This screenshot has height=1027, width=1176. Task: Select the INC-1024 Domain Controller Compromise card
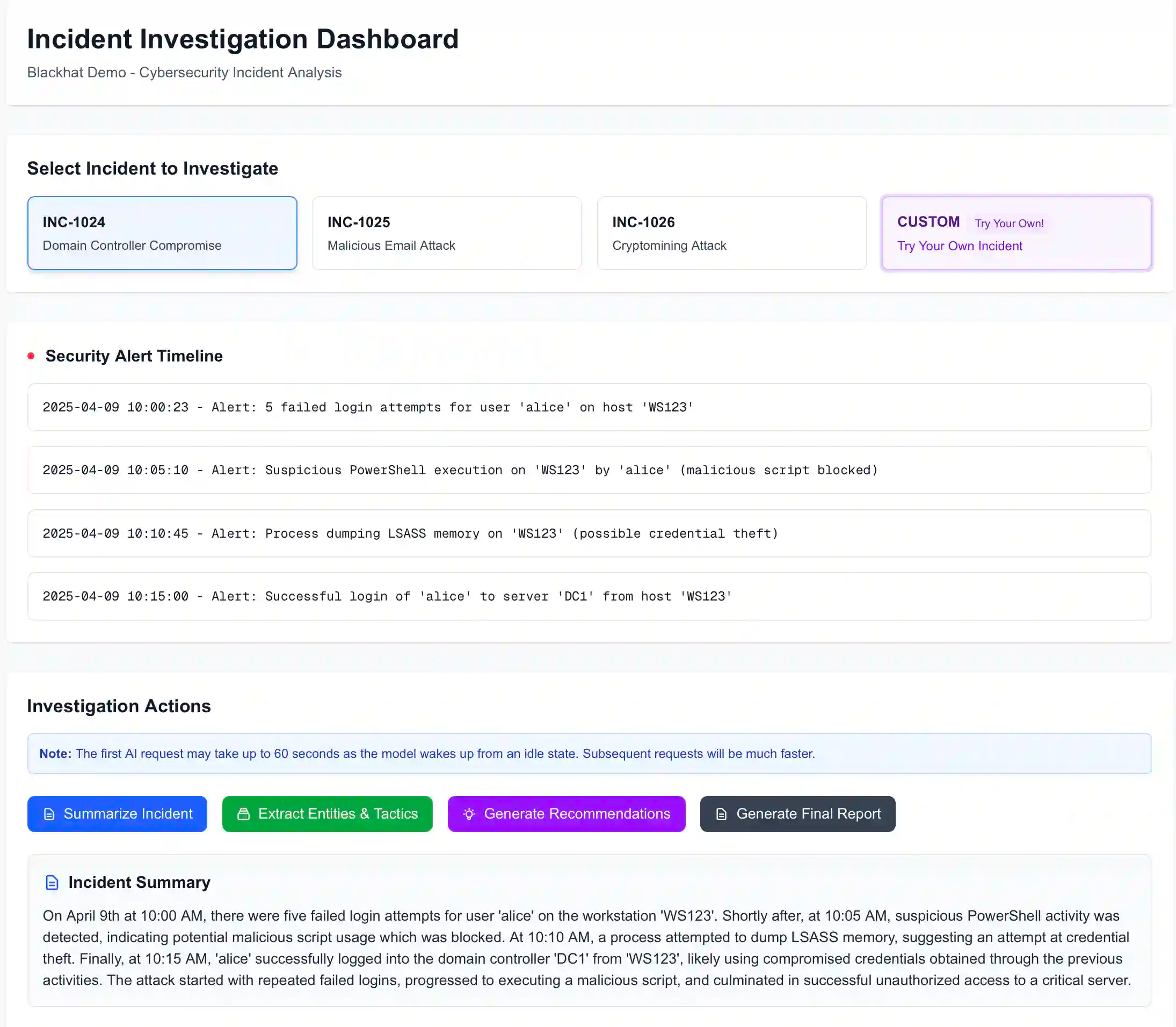(x=162, y=233)
